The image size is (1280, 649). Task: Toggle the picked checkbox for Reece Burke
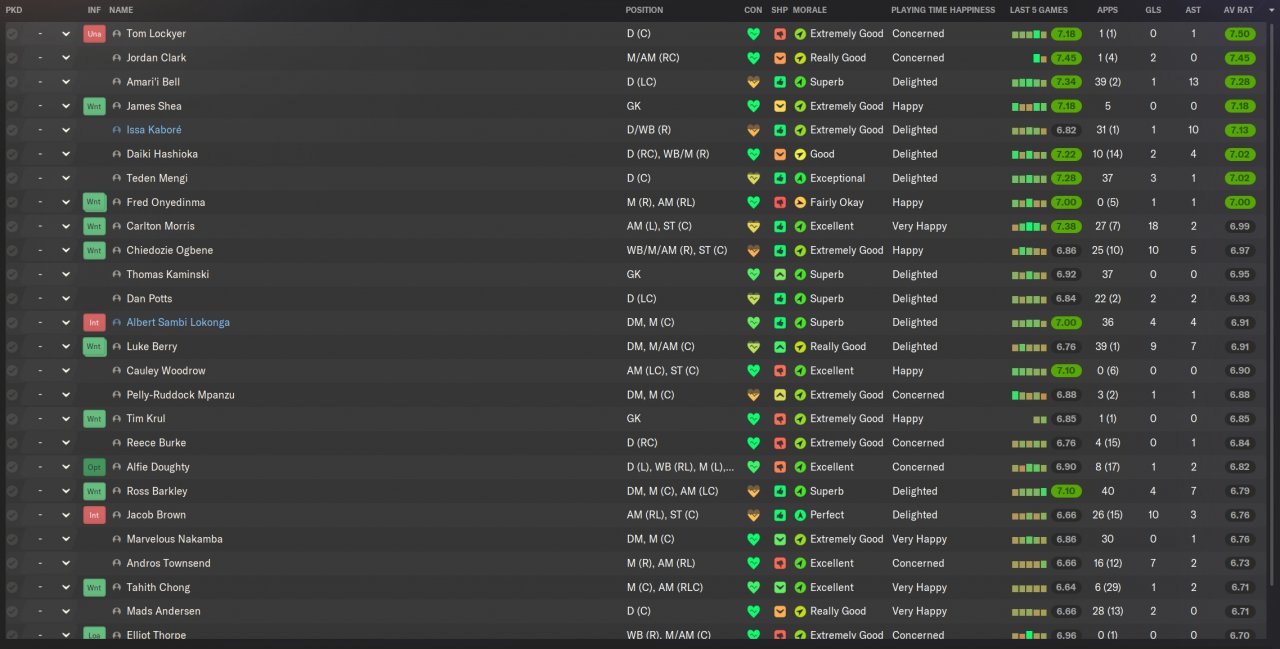12,443
